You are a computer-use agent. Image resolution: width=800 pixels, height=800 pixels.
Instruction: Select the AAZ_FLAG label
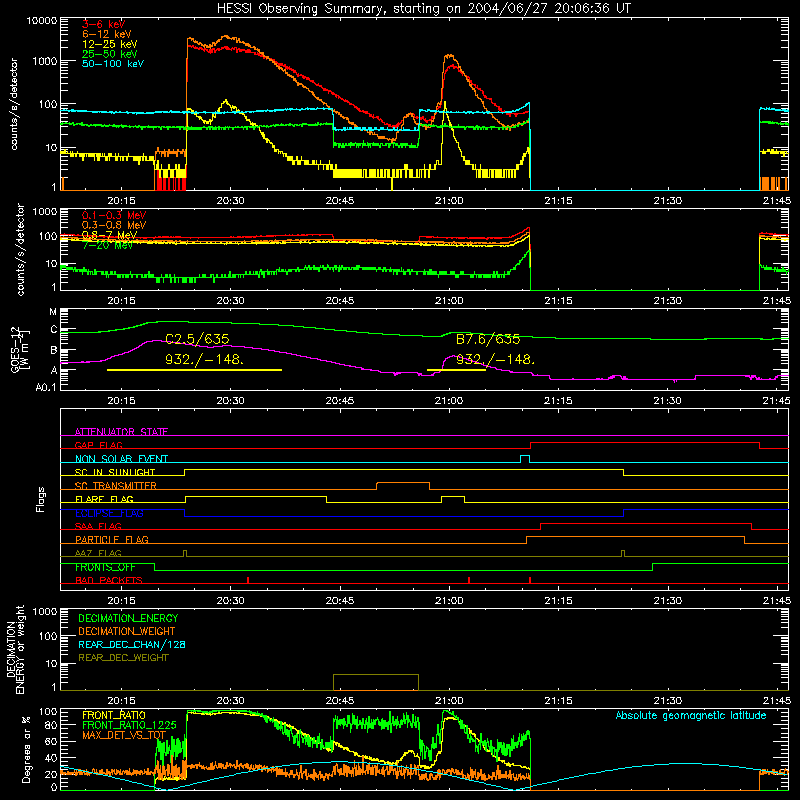pos(98,553)
